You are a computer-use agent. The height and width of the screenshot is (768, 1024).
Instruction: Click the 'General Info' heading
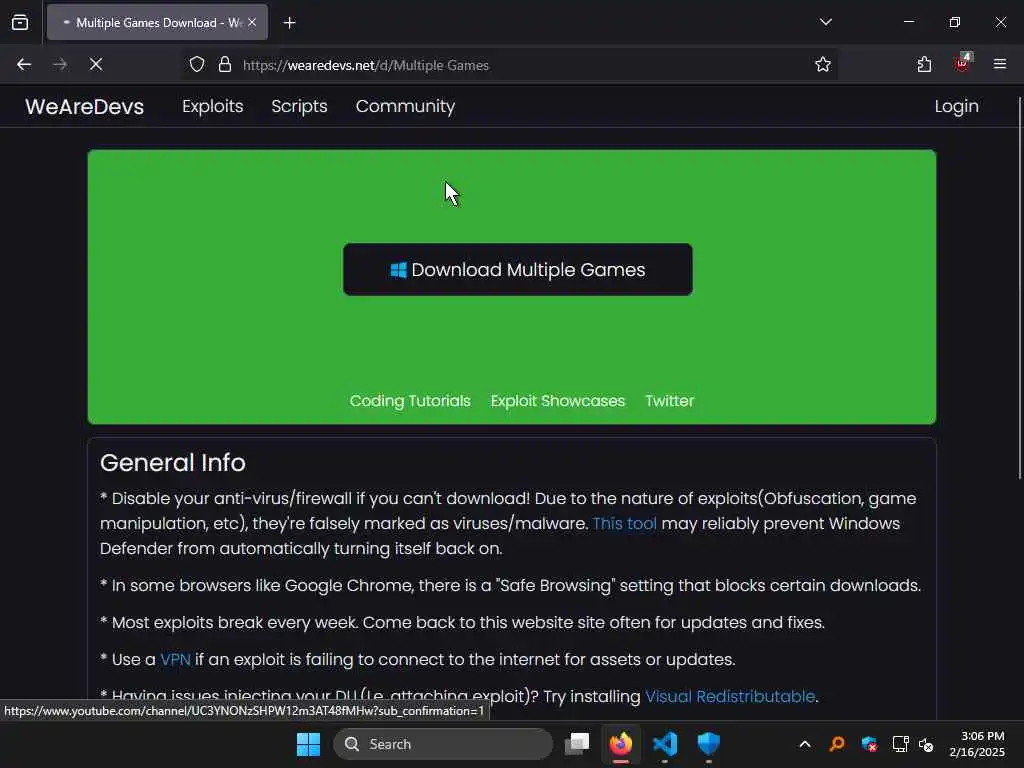(x=172, y=462)
